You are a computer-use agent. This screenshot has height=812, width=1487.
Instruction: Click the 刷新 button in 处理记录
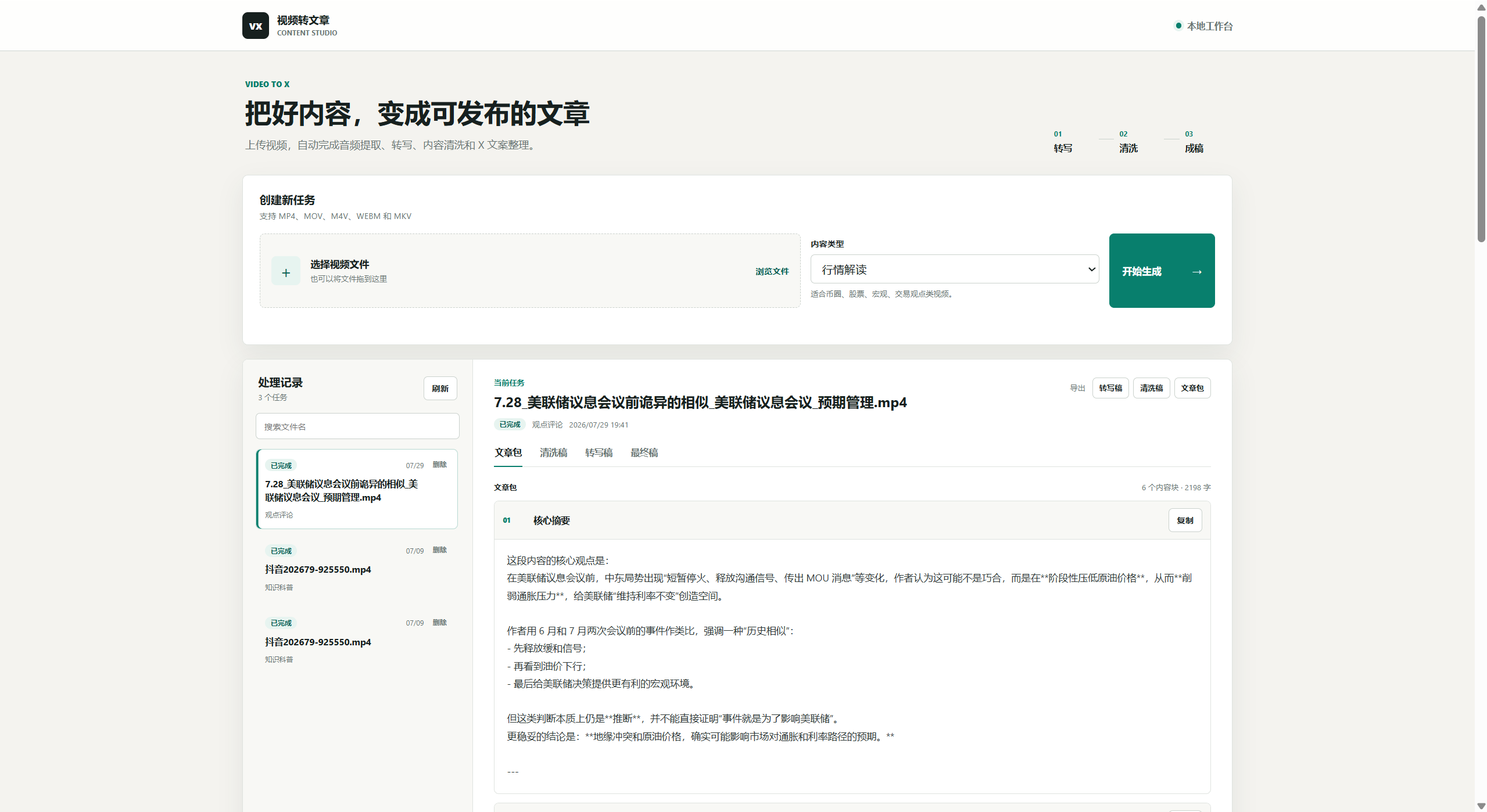pyautogui.click(x=440, y=389)
